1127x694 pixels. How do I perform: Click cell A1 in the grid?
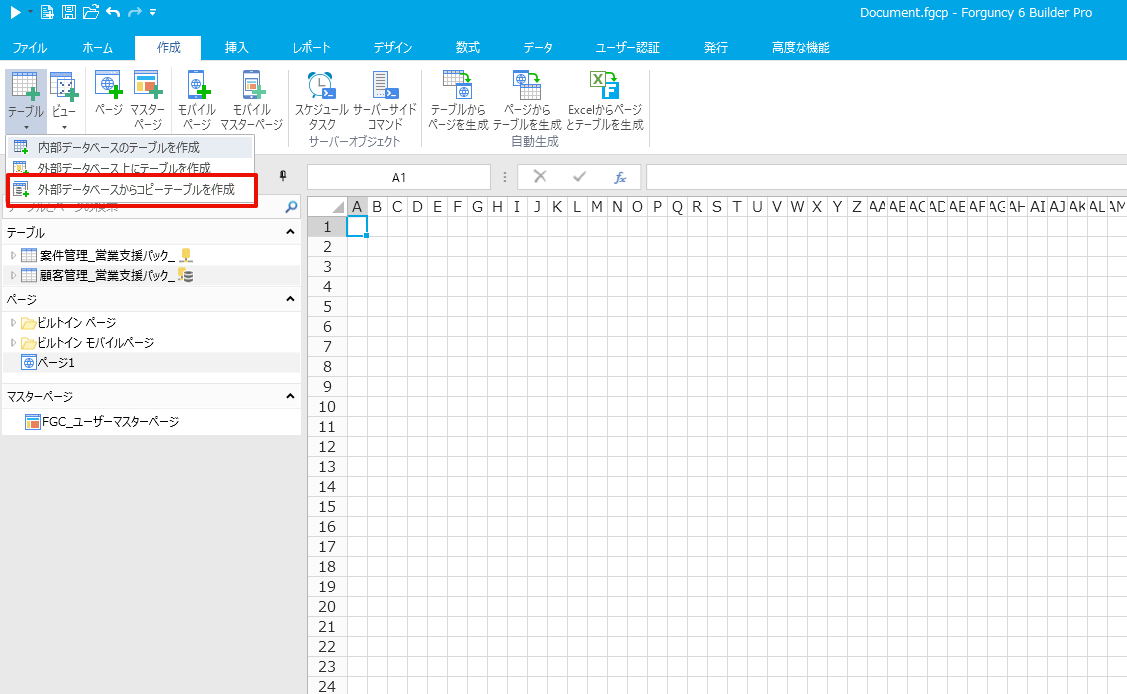click(356, 226)
